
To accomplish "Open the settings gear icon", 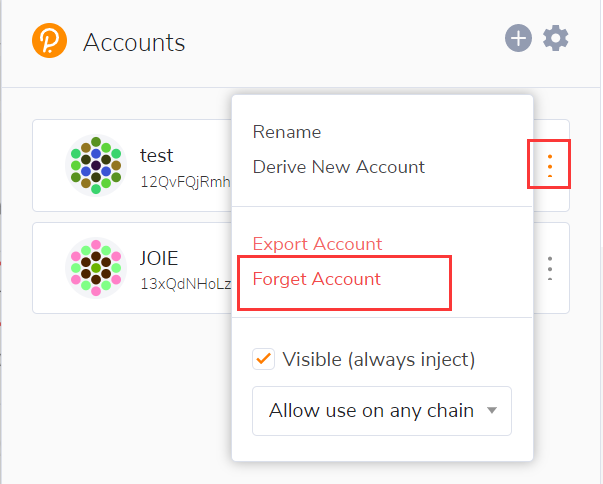I will (x=555, y=38).
